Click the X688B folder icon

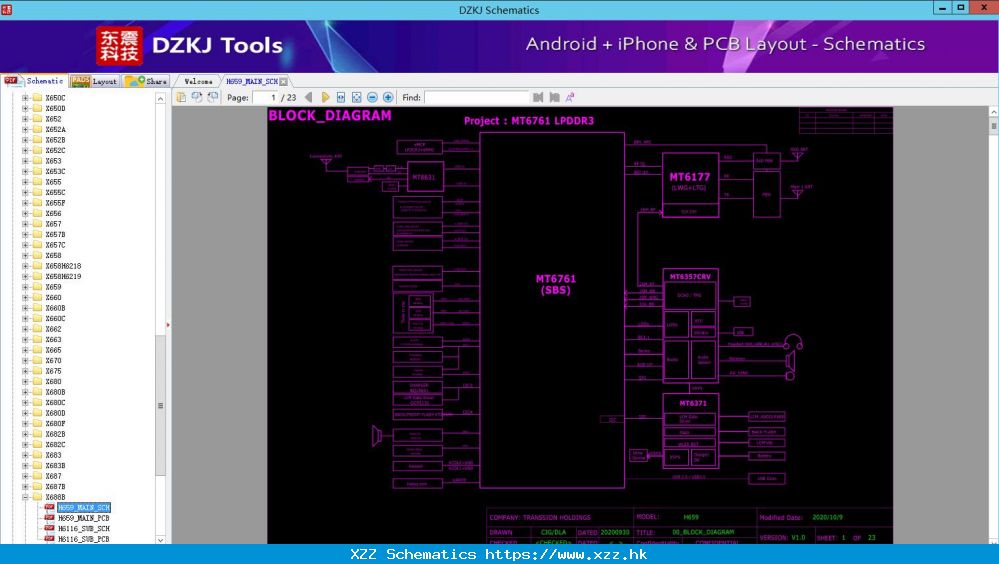[37, 497]
